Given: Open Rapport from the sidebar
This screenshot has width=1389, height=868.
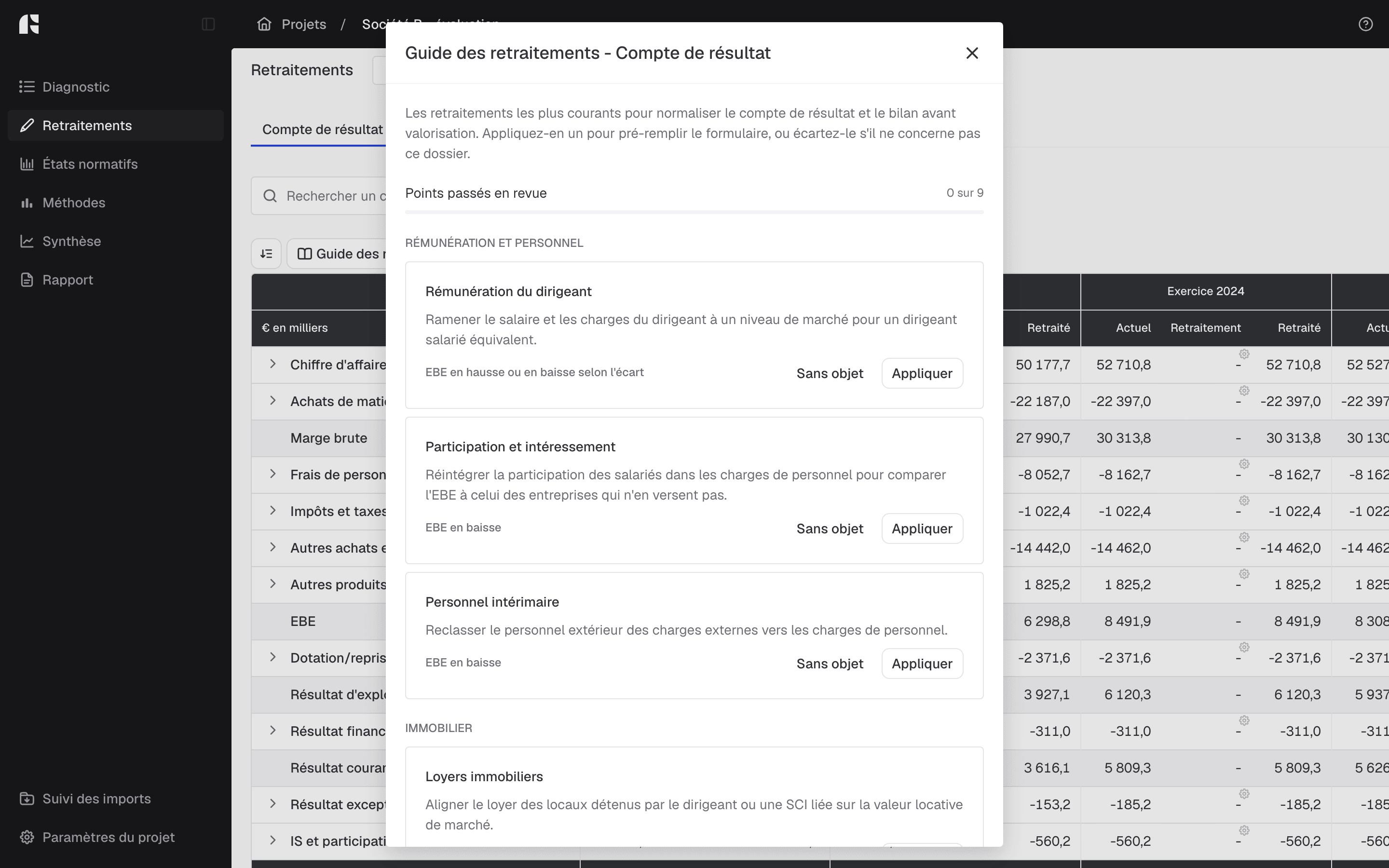Looking at the screenshot, I should pos(116,280).
